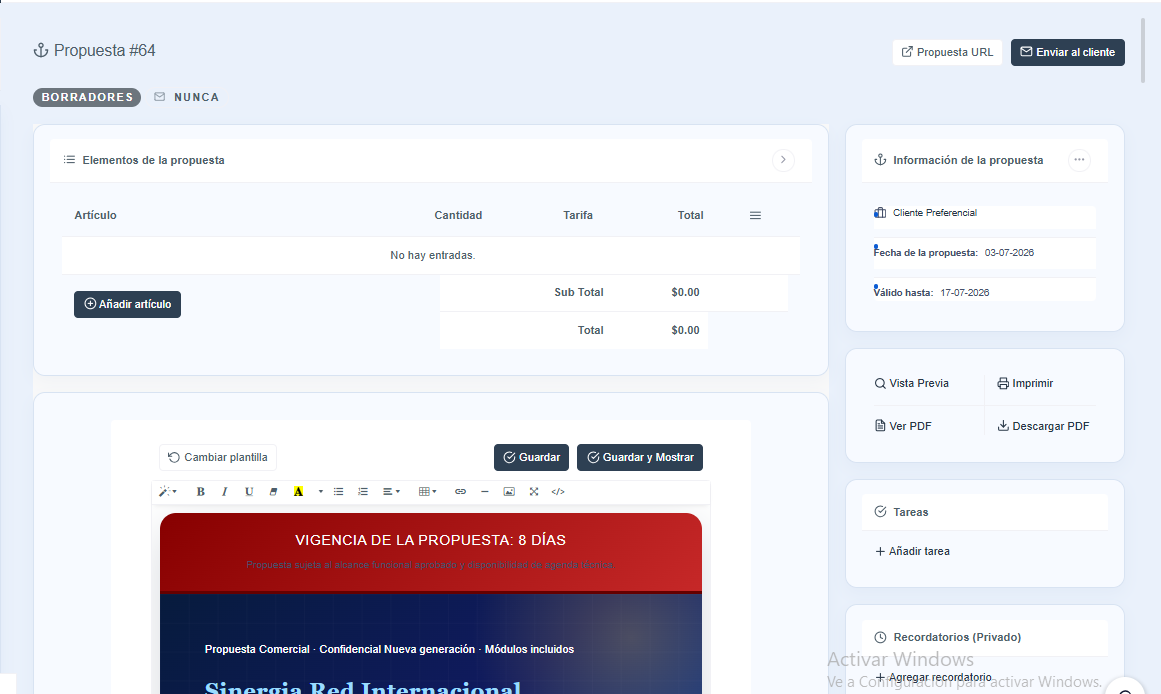The image size is (1161, 694).
Task: Click Guardar y Mostrar button
Action: (x=640, y=458)
